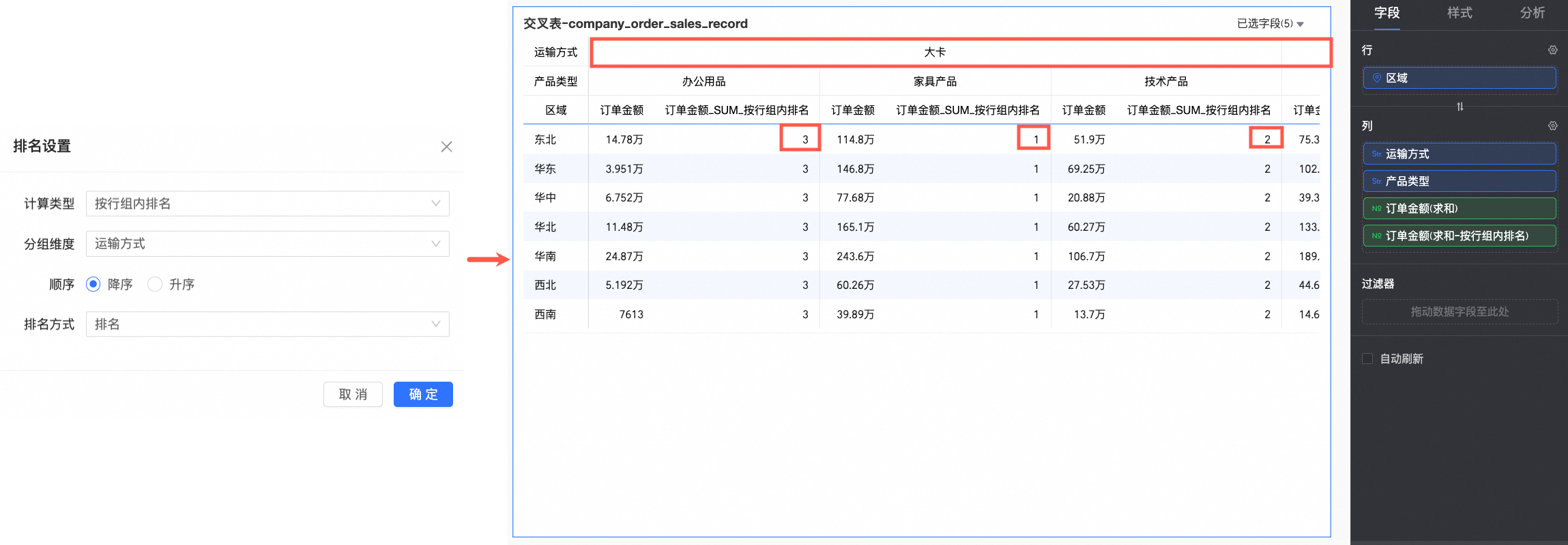Click the 家具产品 column header
Image resolution: width=1568 pixels, height=545 pixels.
(x=935, y=81)
